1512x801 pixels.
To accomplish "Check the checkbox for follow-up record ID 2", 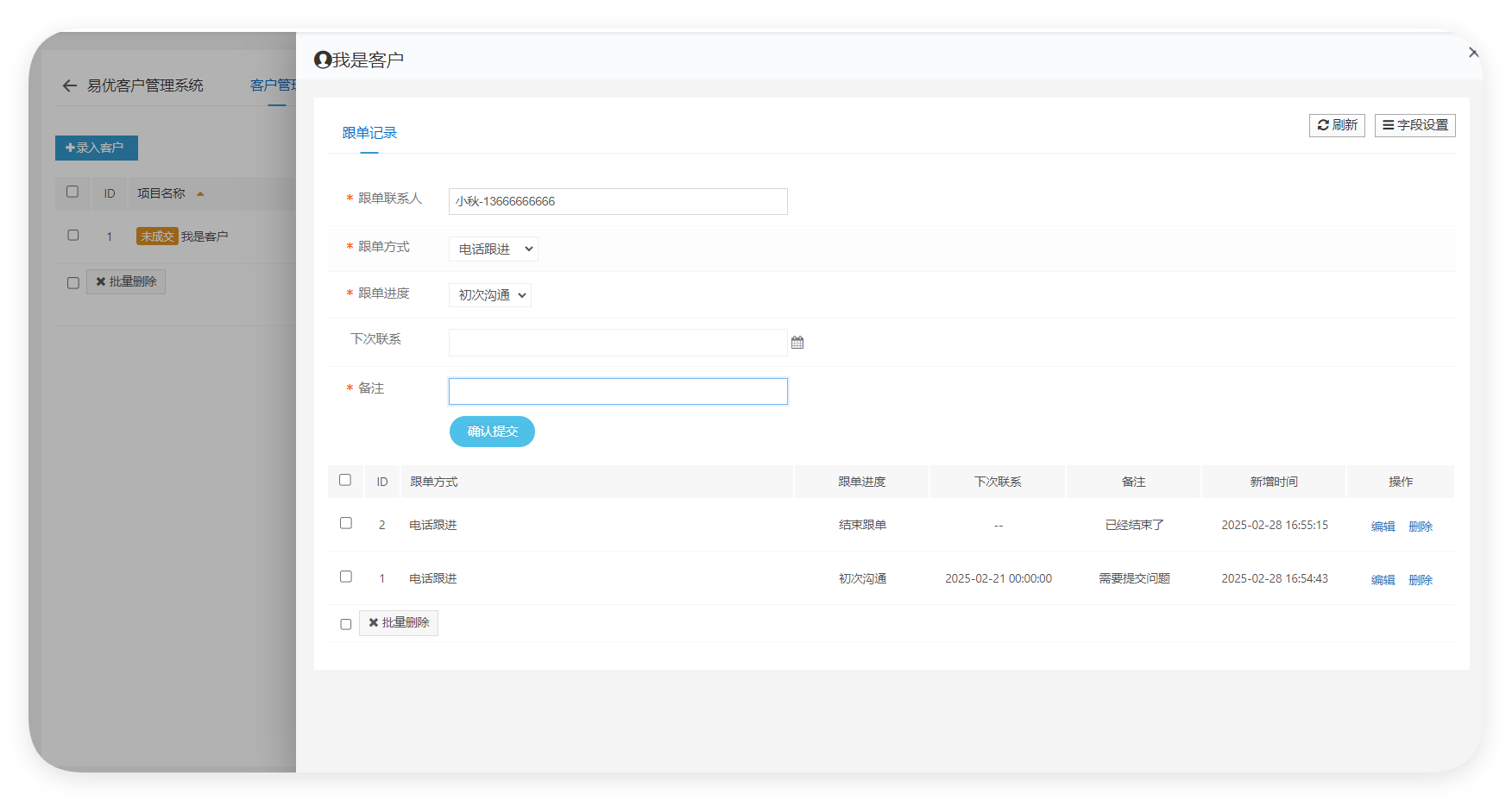I will tap(346, 523).
